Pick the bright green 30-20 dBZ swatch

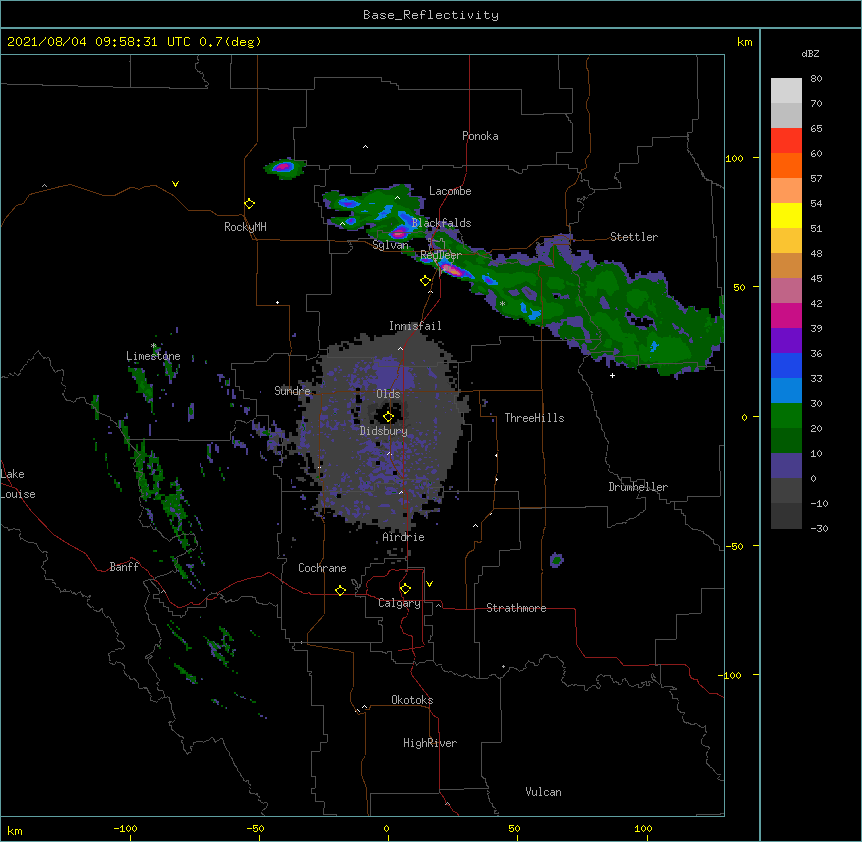pos(786,416)
